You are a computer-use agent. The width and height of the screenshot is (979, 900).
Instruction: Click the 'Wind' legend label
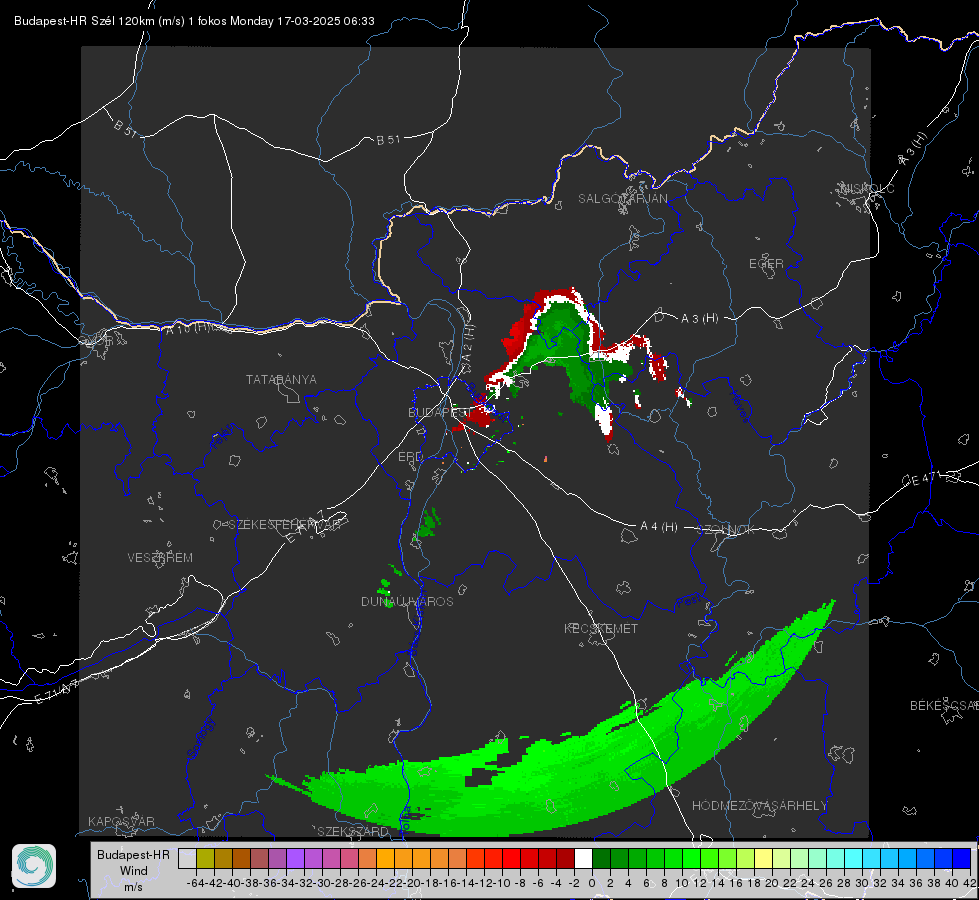[x=134, y=871]
